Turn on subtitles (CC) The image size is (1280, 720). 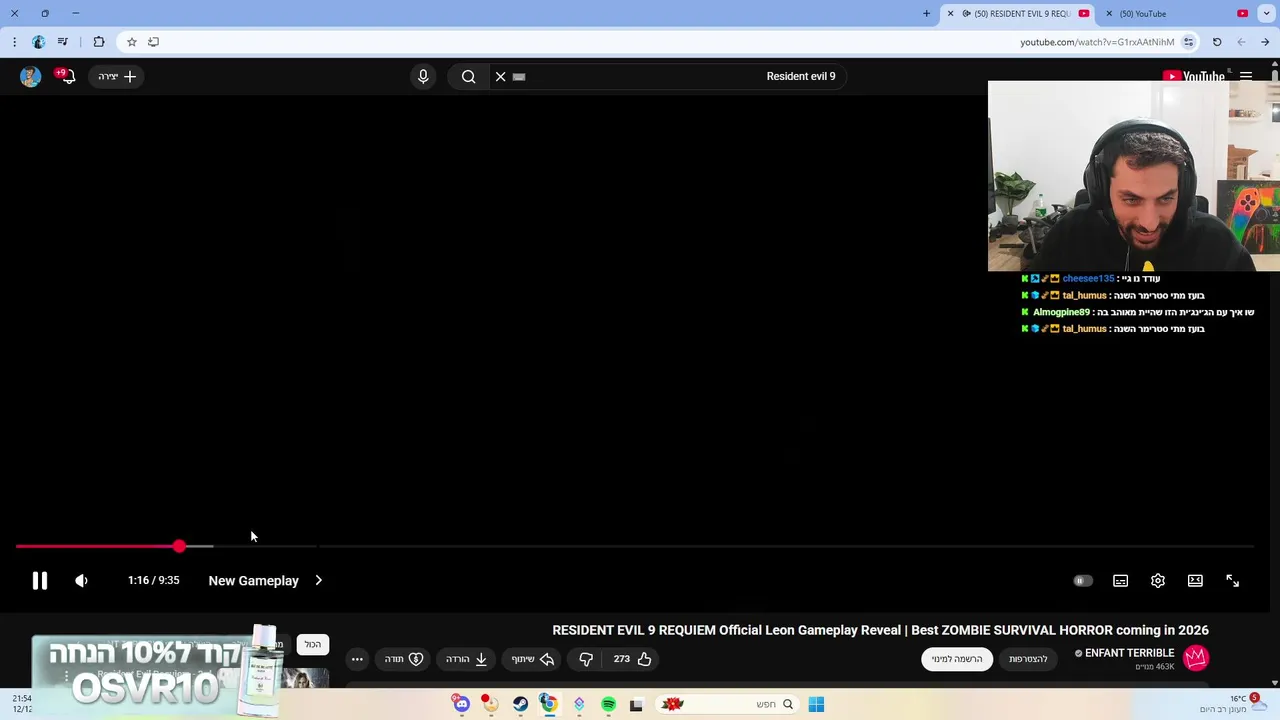click(1120, 580)
